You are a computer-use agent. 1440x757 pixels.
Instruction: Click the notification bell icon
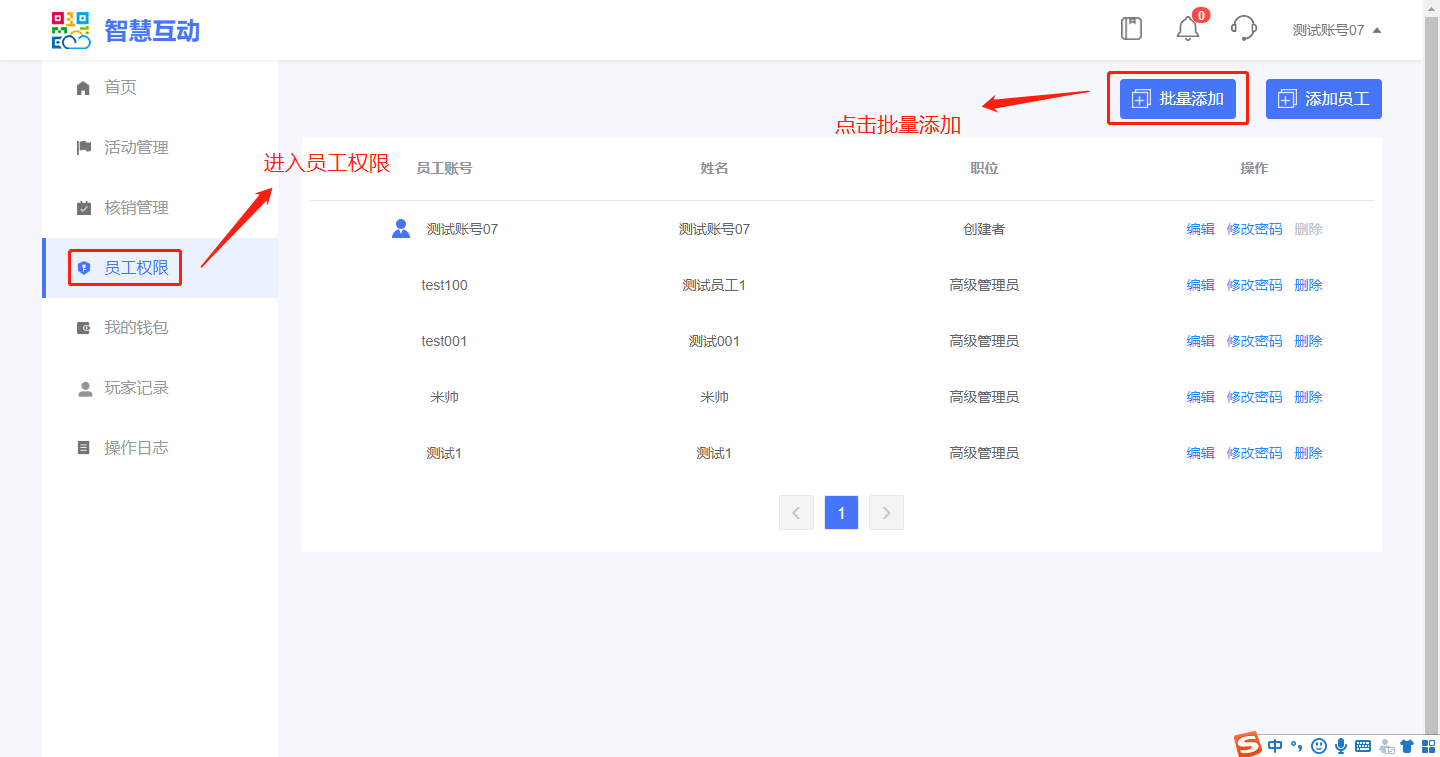(x=1188, y=29)
